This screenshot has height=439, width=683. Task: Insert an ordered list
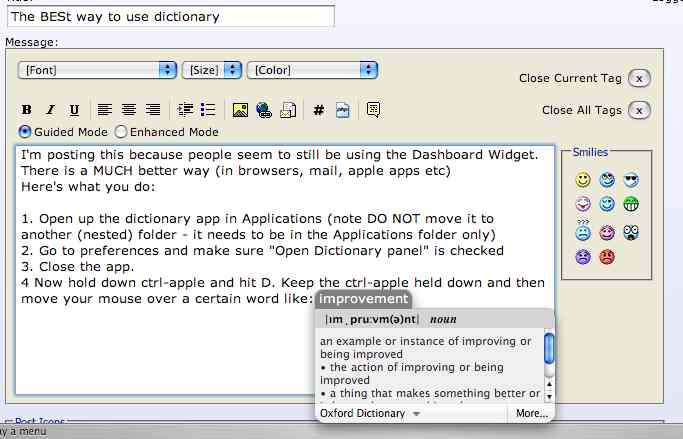click(186, 110)
